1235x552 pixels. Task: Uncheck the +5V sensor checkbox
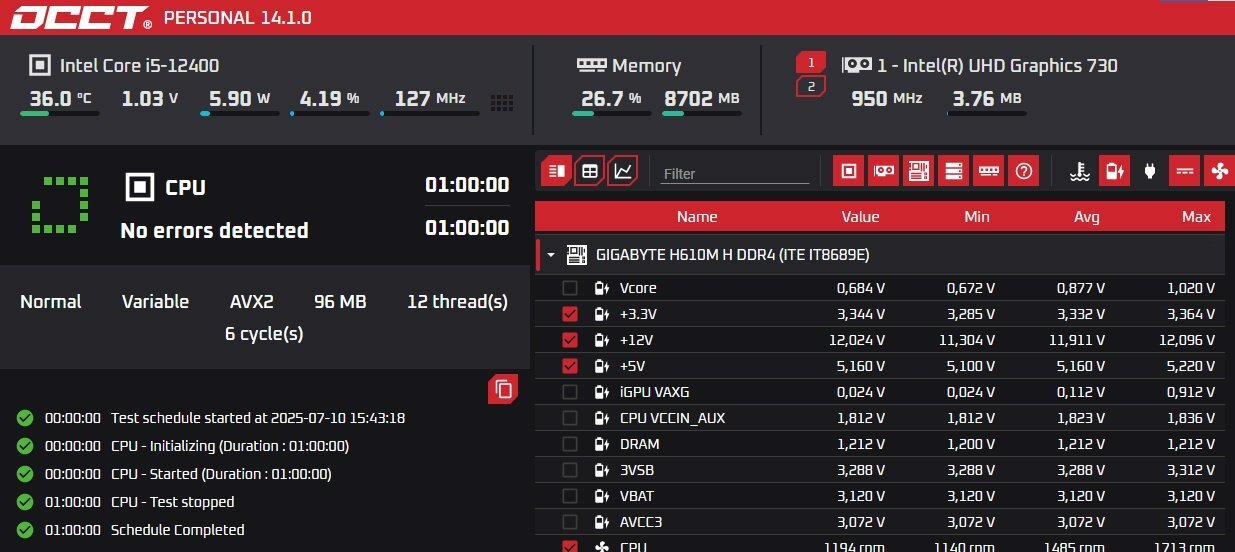click(570, 366)
